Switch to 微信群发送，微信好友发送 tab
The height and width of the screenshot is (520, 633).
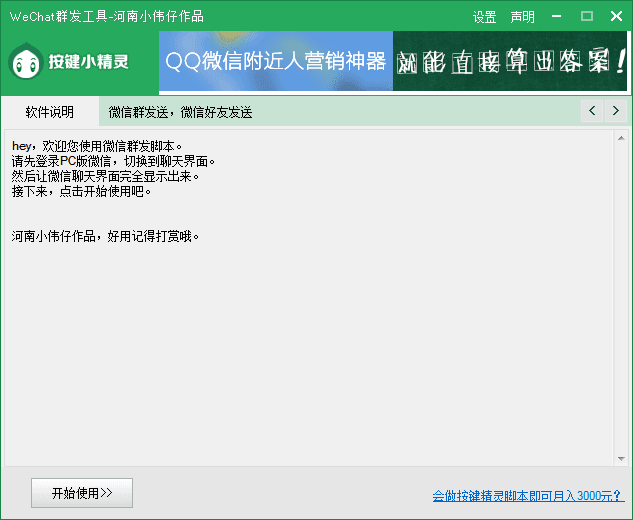click(180, 112)
